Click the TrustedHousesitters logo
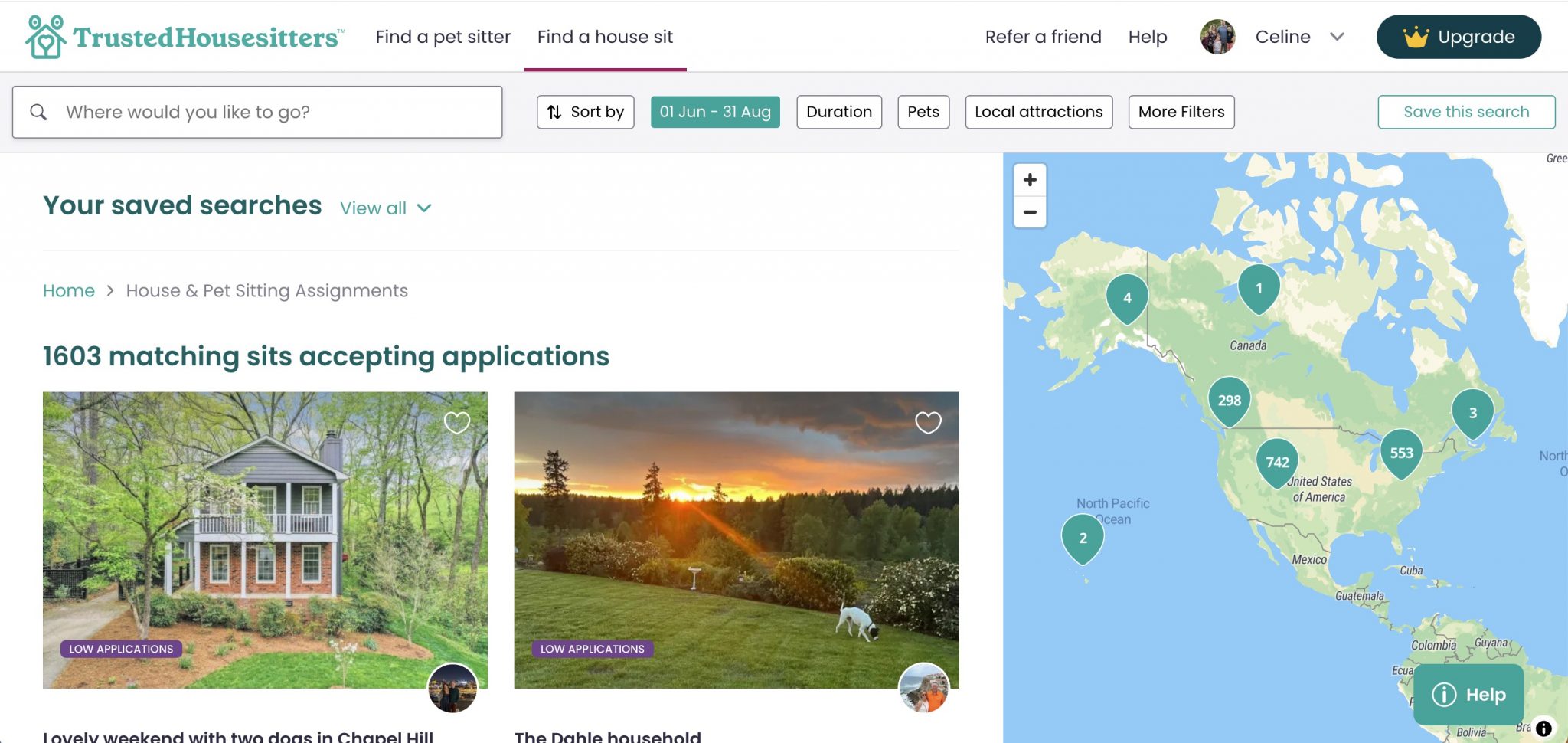 185,36
